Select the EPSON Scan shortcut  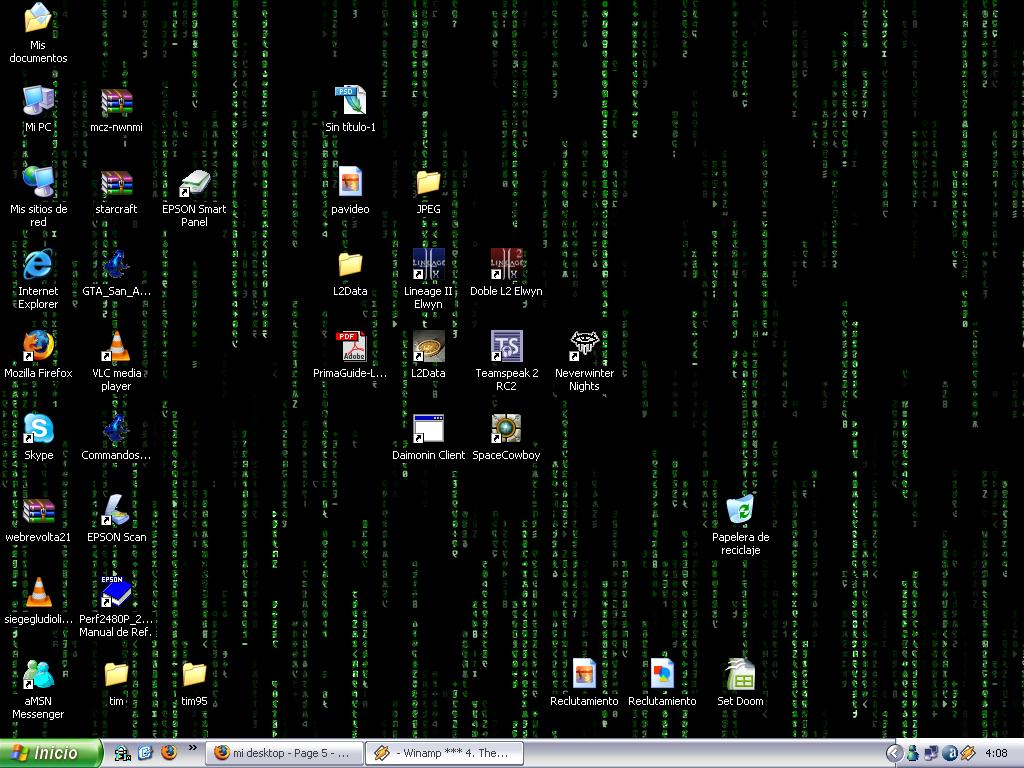(116, 519)
